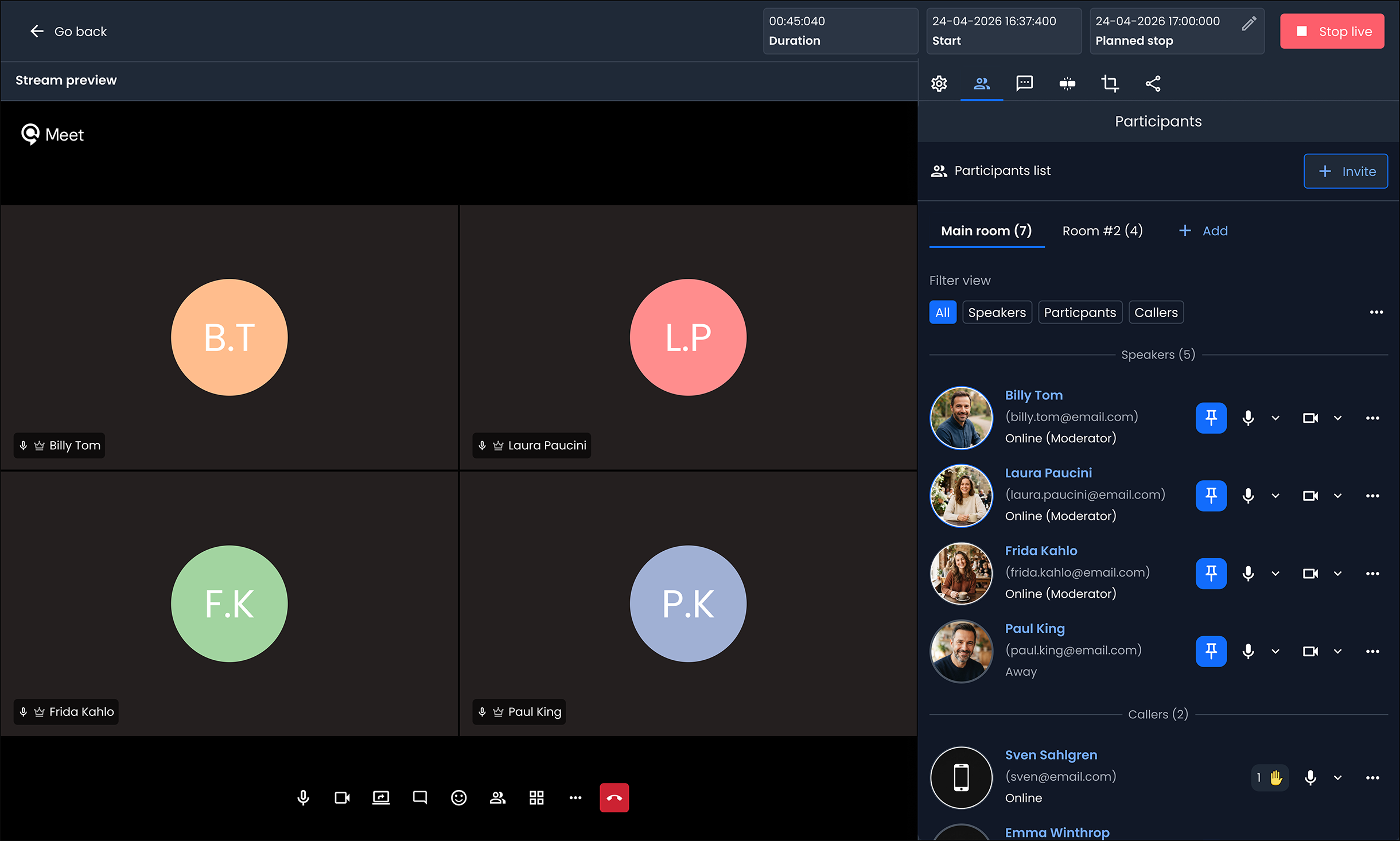
Task: Select the Main room (7) tab
Action: (x=986, y=231)
